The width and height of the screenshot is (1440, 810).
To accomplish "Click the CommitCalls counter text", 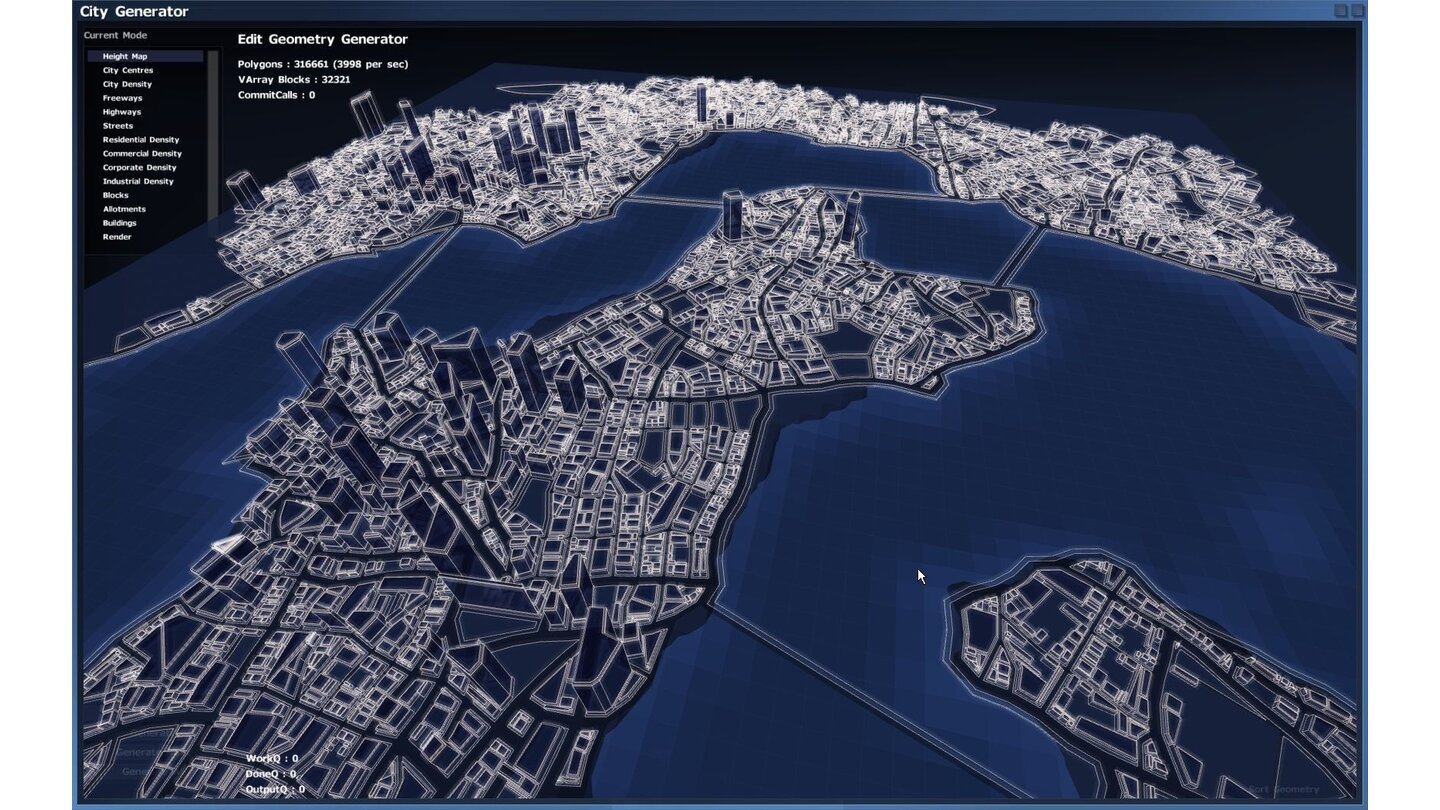I will tap(276, 95).
